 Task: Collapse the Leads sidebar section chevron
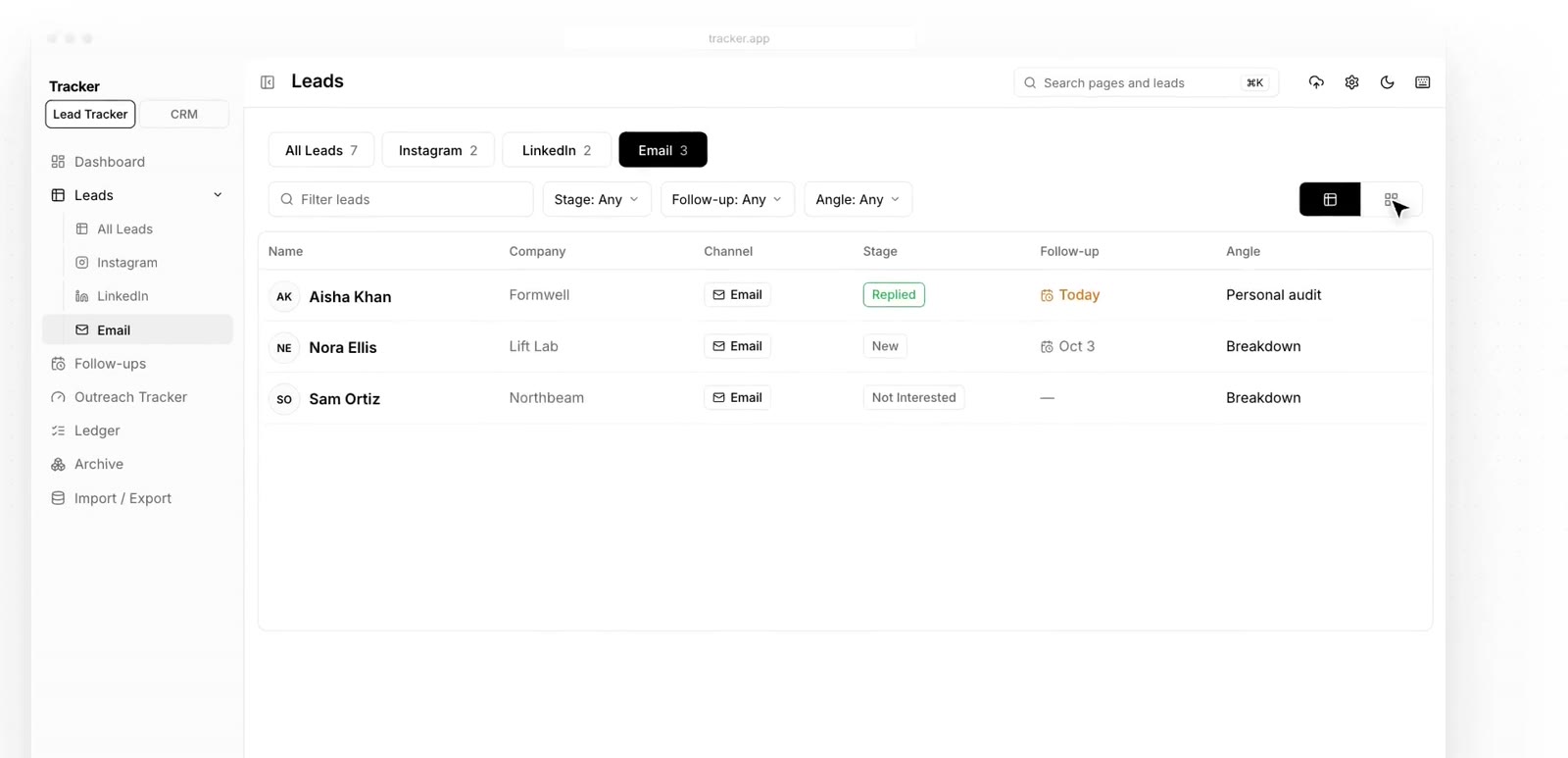[x=218, y=195]
